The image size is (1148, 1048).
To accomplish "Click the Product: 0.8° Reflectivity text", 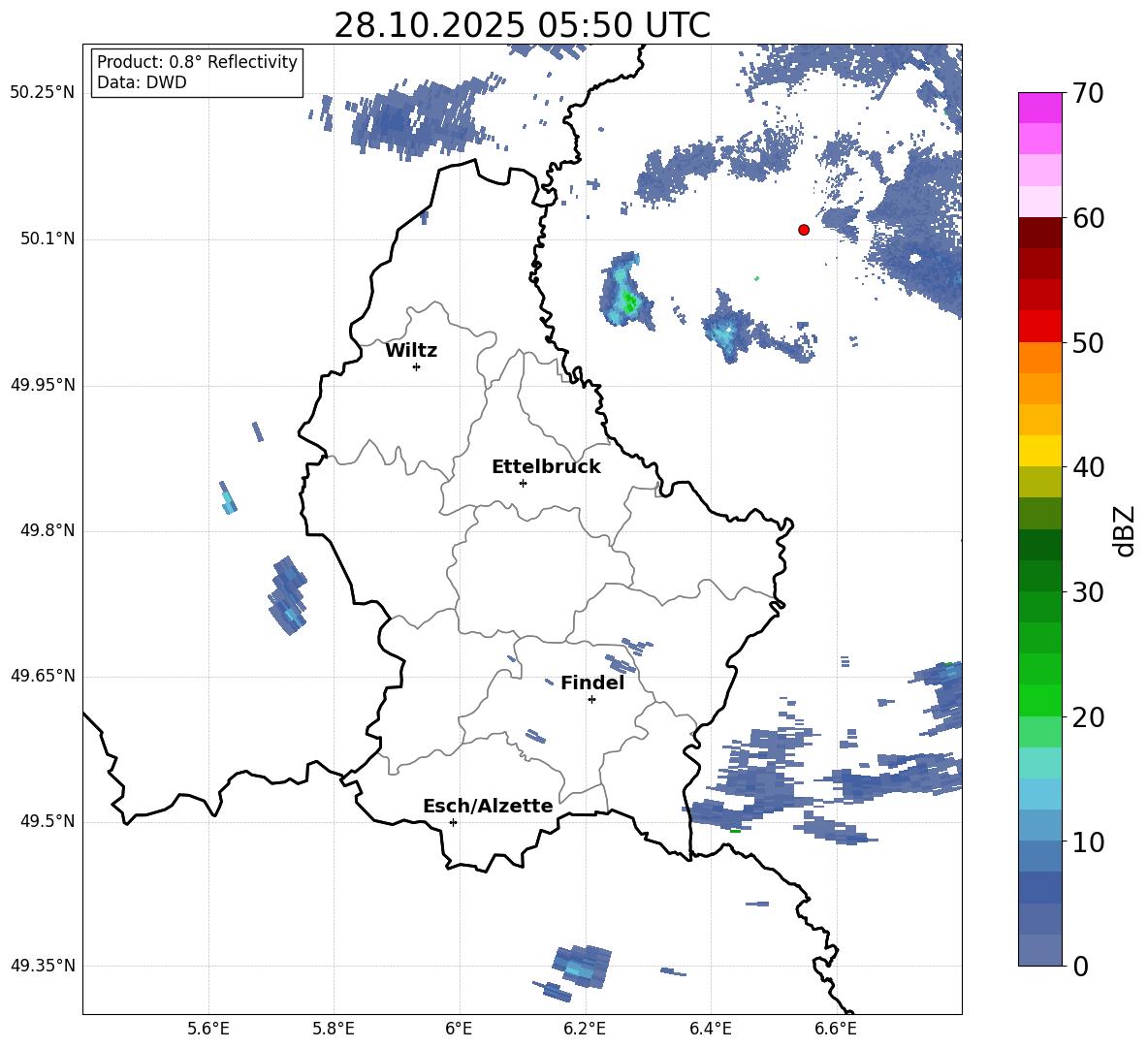I will click(197, 62).
